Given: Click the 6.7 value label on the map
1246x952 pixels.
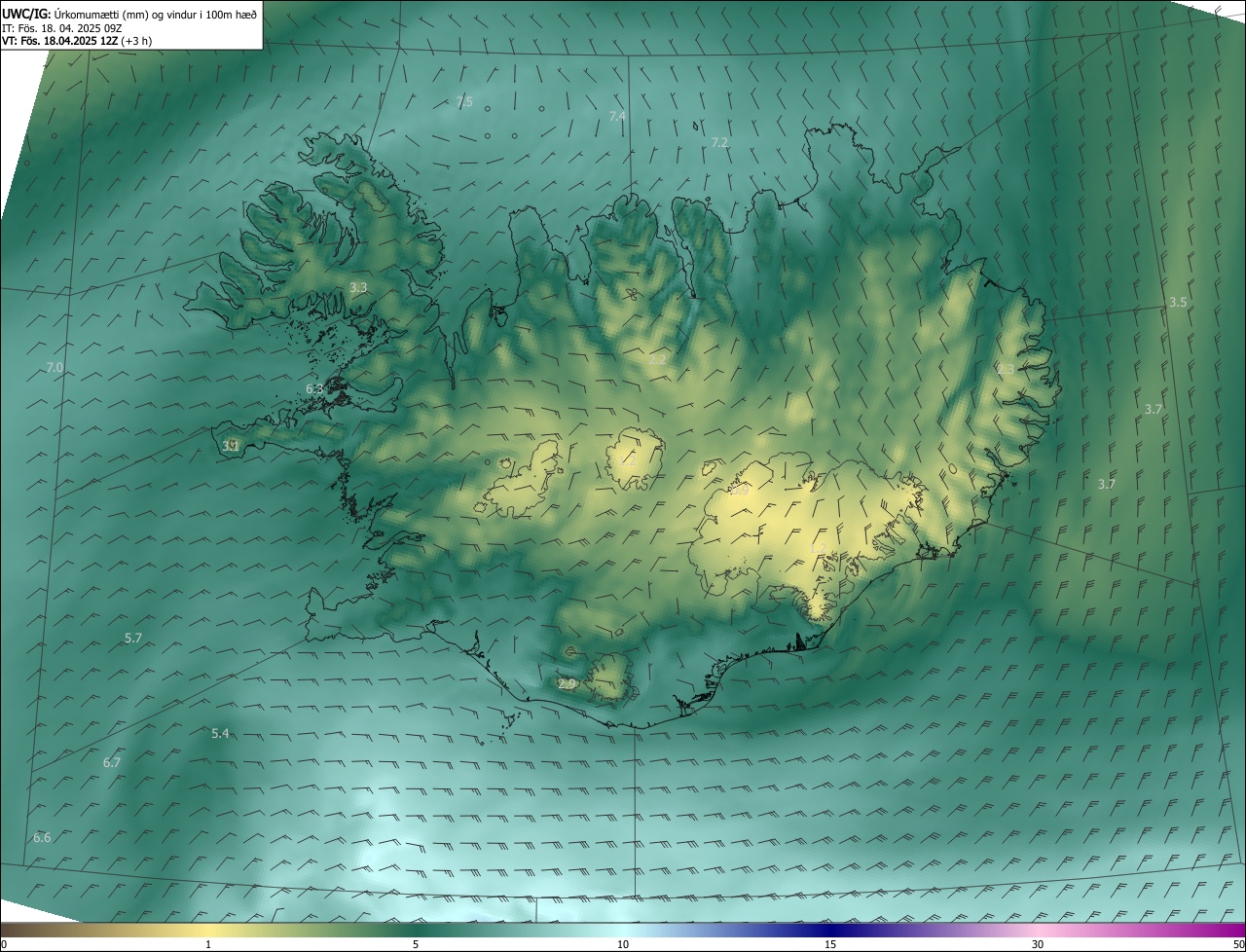Looking at the screenshot, I should pos(112,762).
